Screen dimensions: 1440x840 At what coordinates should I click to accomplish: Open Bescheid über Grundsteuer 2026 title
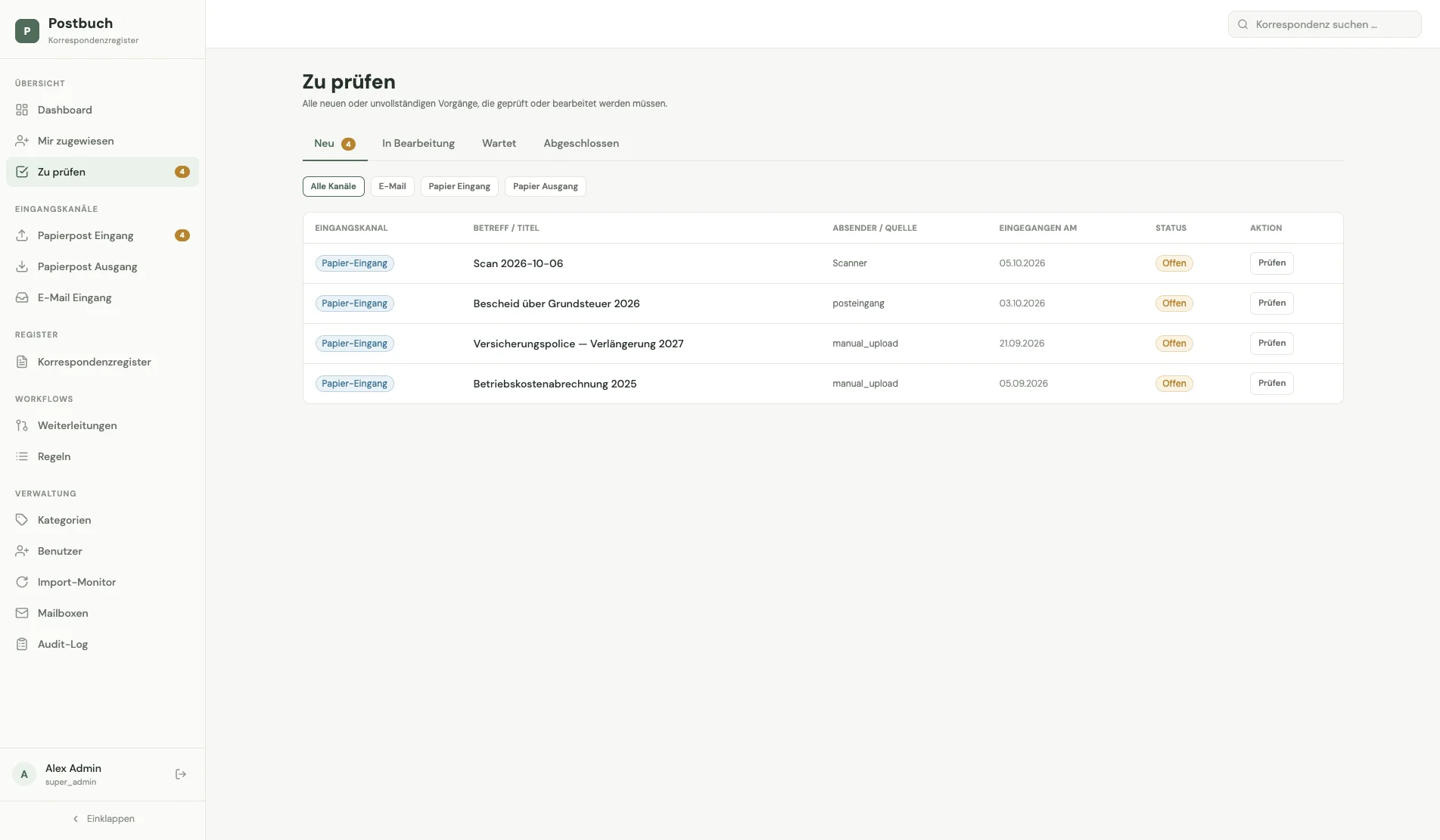[556, 303]
